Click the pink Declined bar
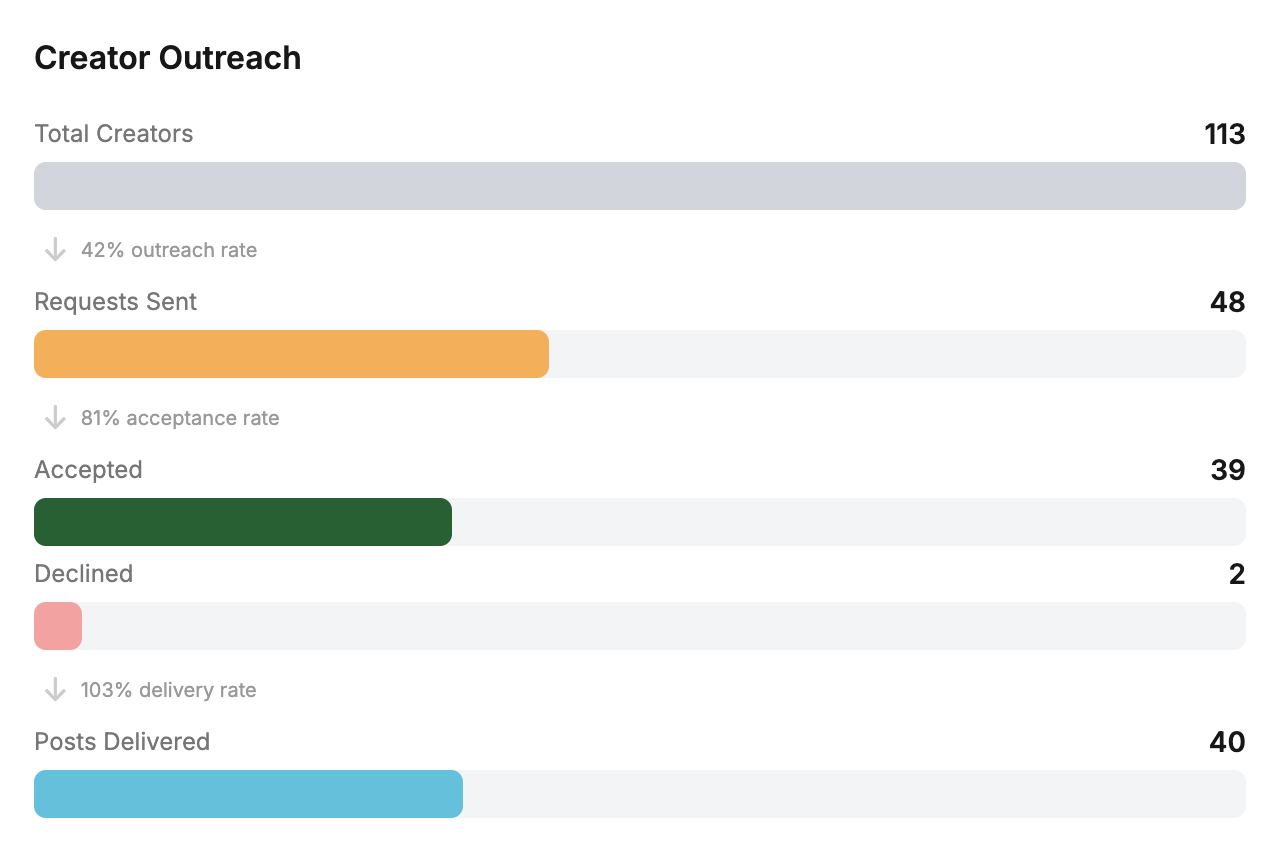Viewport: 1282px width, 852px height. (58, 626)
